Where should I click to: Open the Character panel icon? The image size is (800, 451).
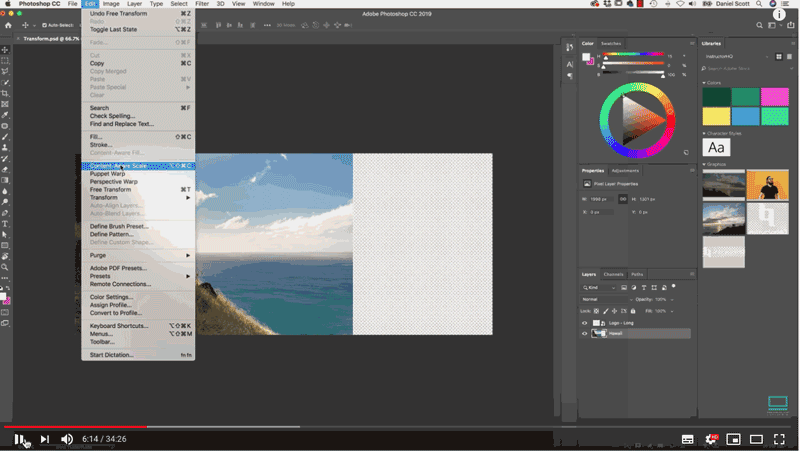tap(569, 64)
